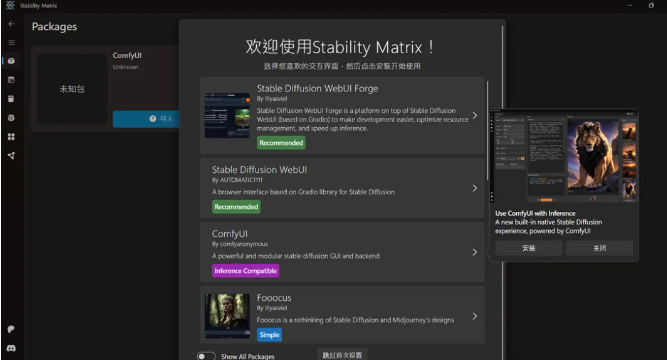Click the 关闭 close button in popup

(599, 248)
